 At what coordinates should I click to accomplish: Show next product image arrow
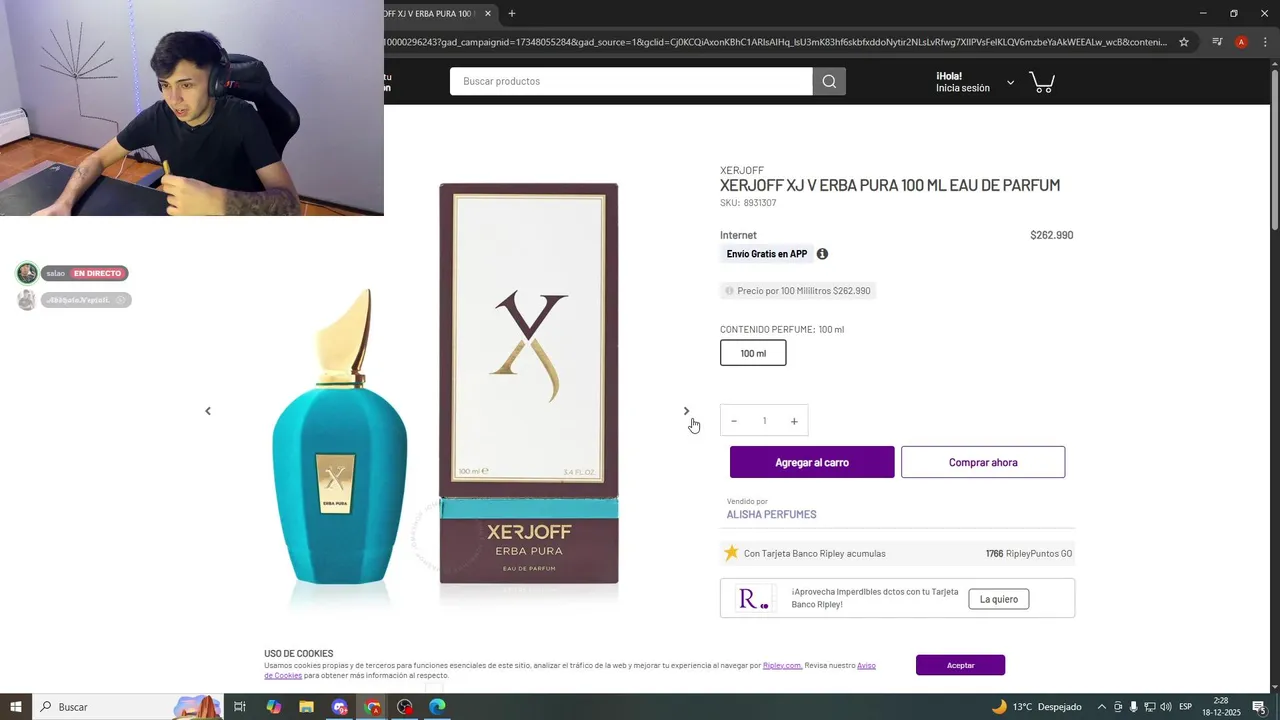click(x=686, y=411)
